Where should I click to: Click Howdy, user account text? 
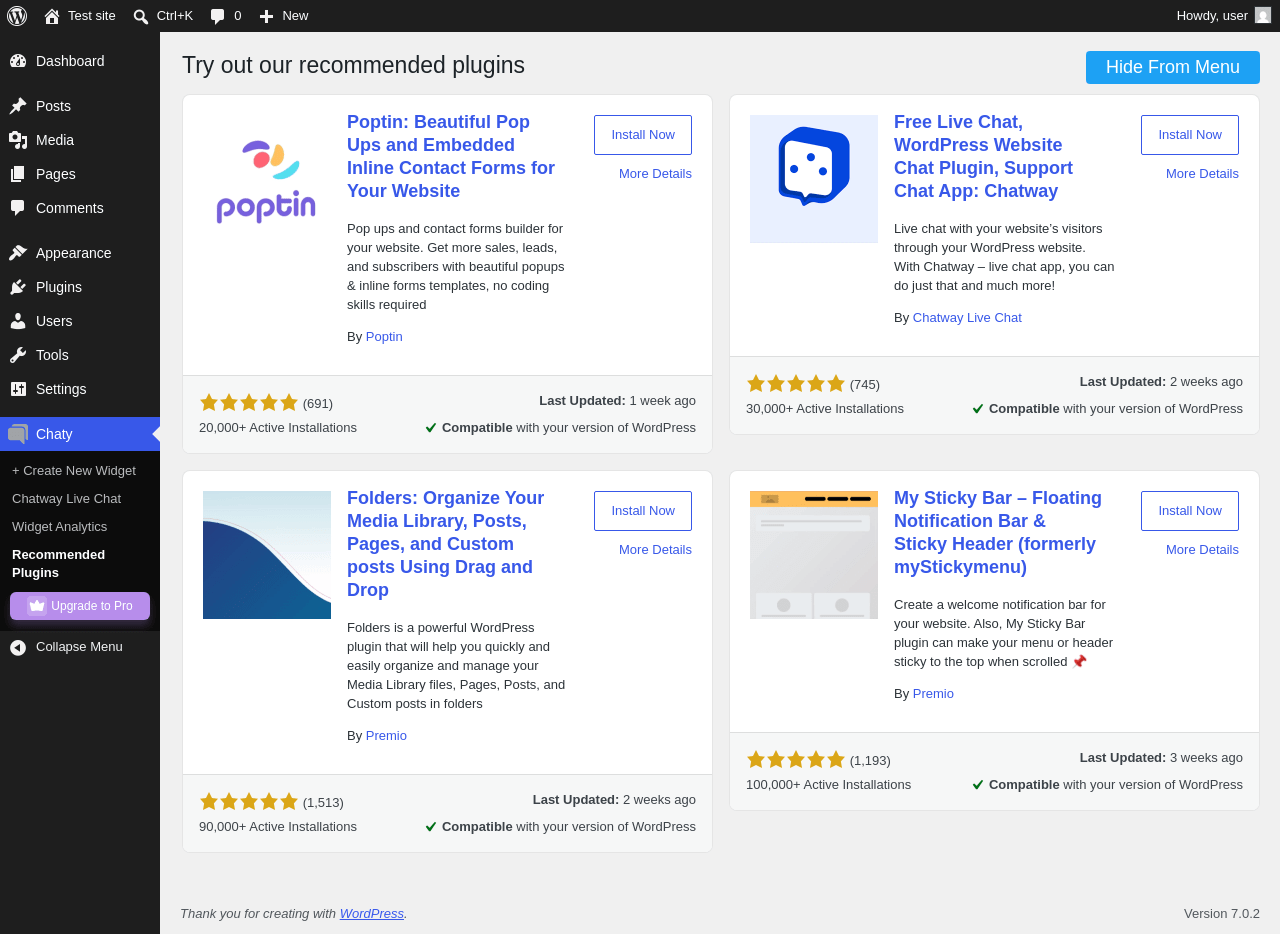tap(1212, 16)
